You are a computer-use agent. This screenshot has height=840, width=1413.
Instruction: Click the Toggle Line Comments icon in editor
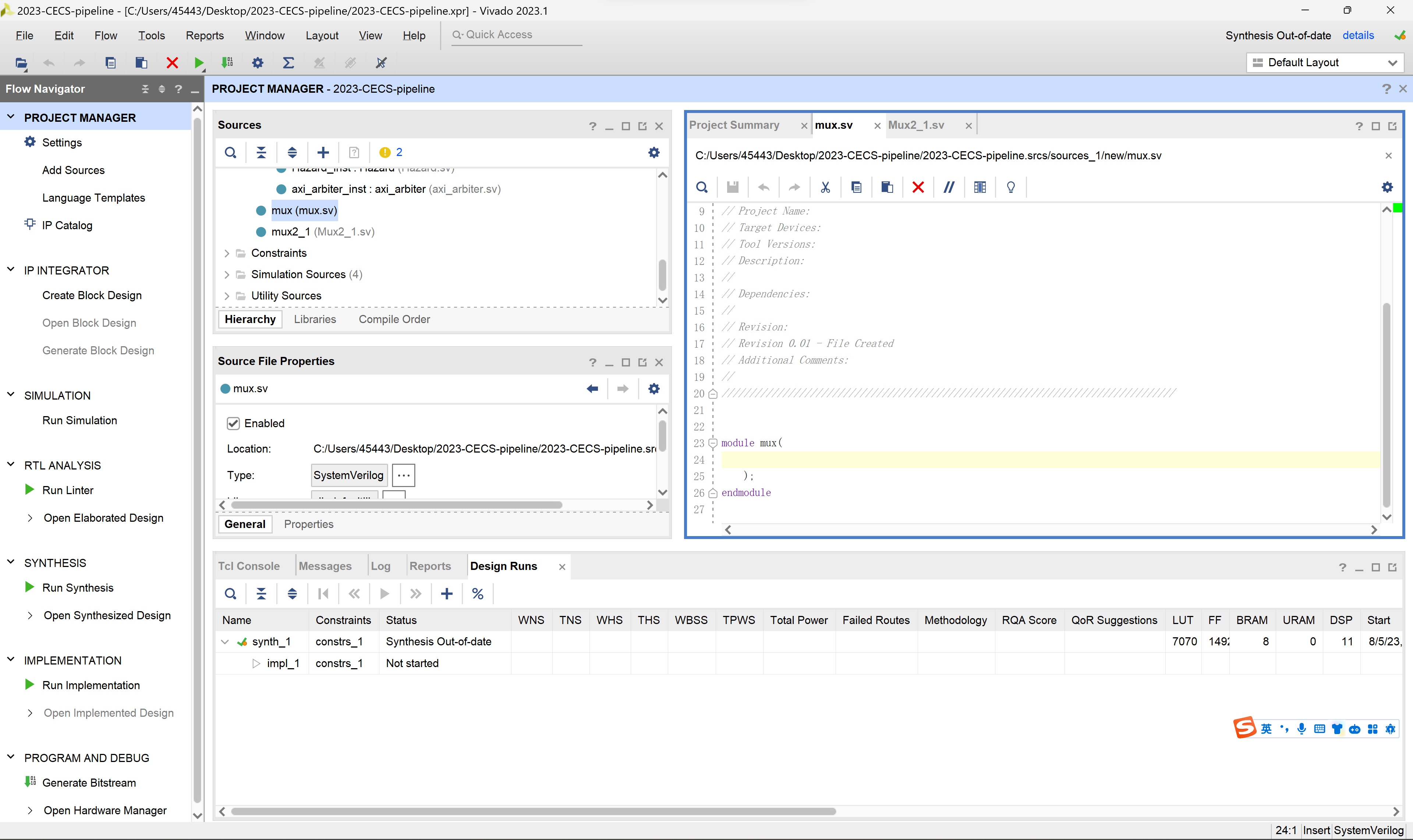click(949, 187)
